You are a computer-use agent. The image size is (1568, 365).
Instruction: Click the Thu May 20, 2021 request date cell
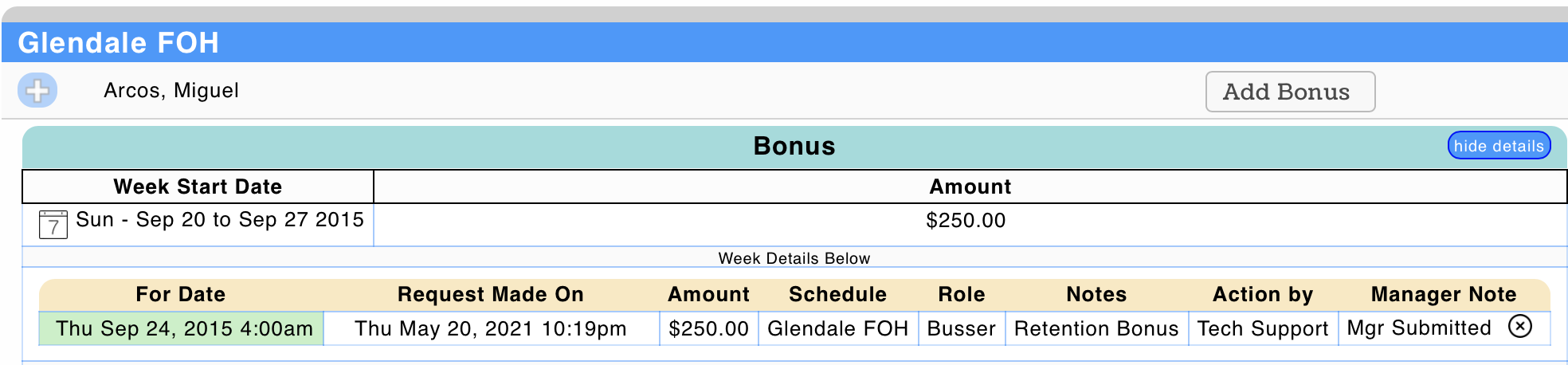[x=490, y=329]
